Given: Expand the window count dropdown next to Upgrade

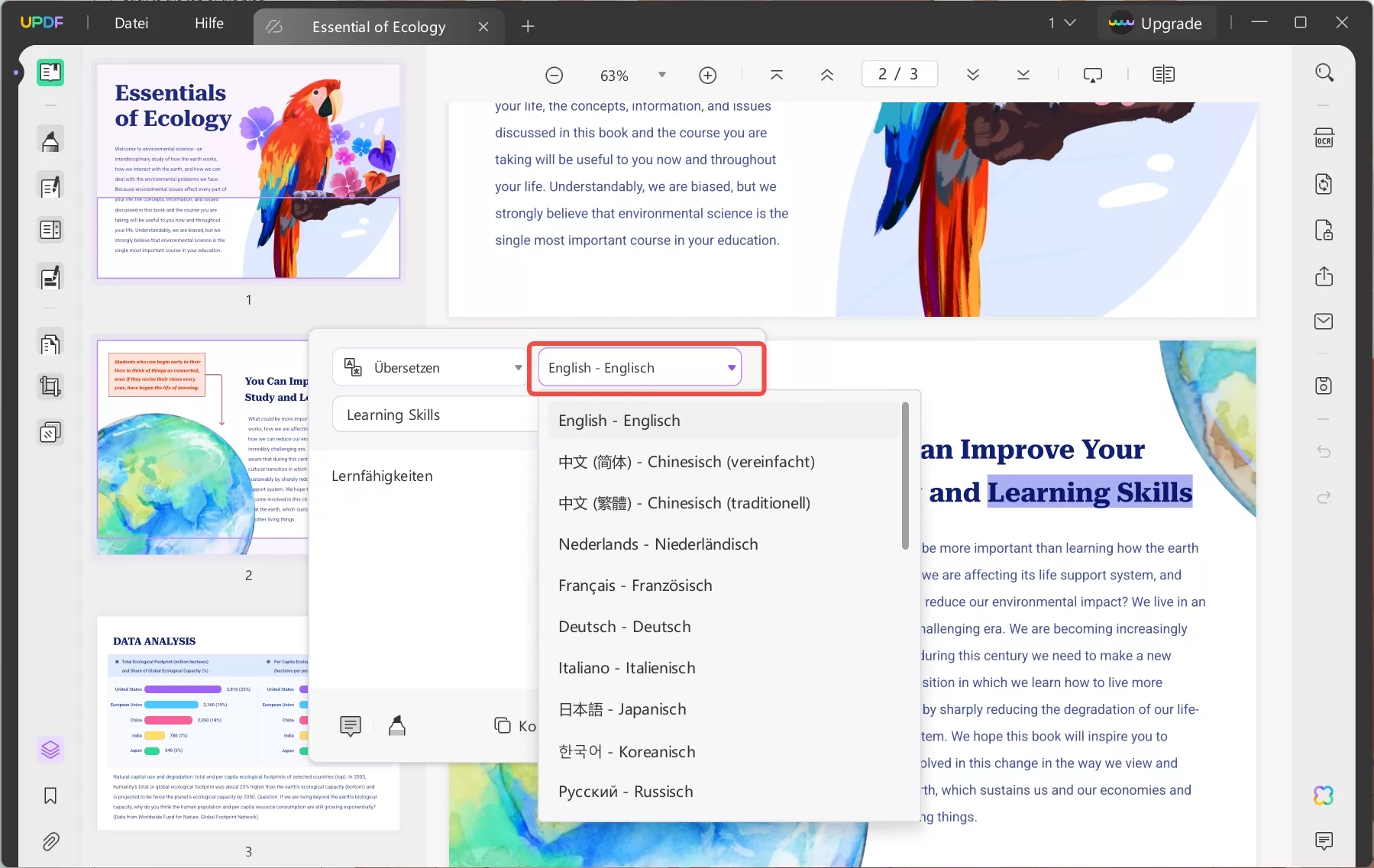Looking at the screenshot, I should [1062, 23].
